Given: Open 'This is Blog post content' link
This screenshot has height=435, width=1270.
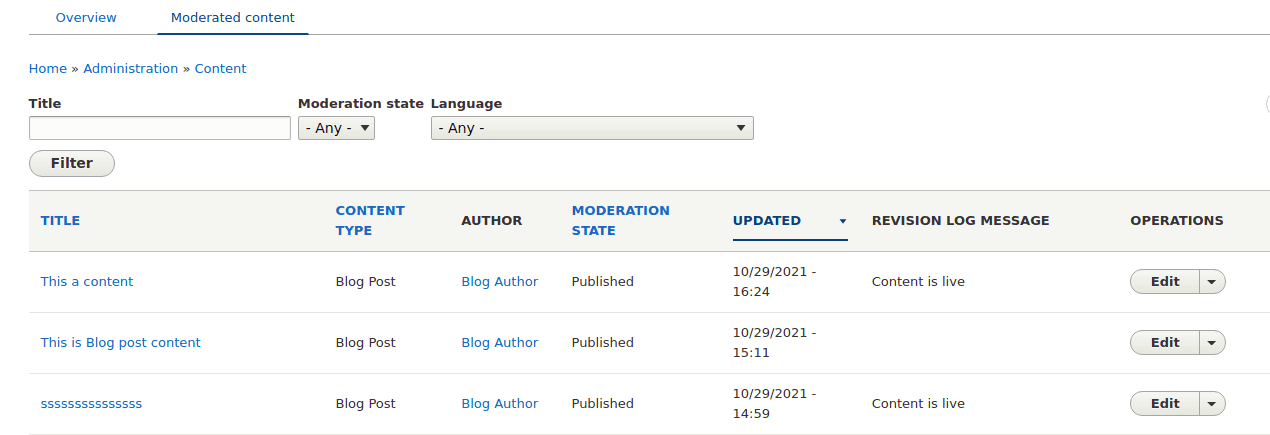Looking at the screenshot, I should click(x=121, y=343).
